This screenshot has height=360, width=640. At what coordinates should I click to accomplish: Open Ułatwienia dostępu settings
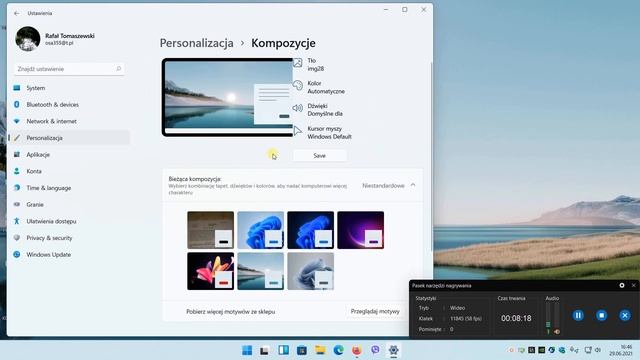point(69,221)
